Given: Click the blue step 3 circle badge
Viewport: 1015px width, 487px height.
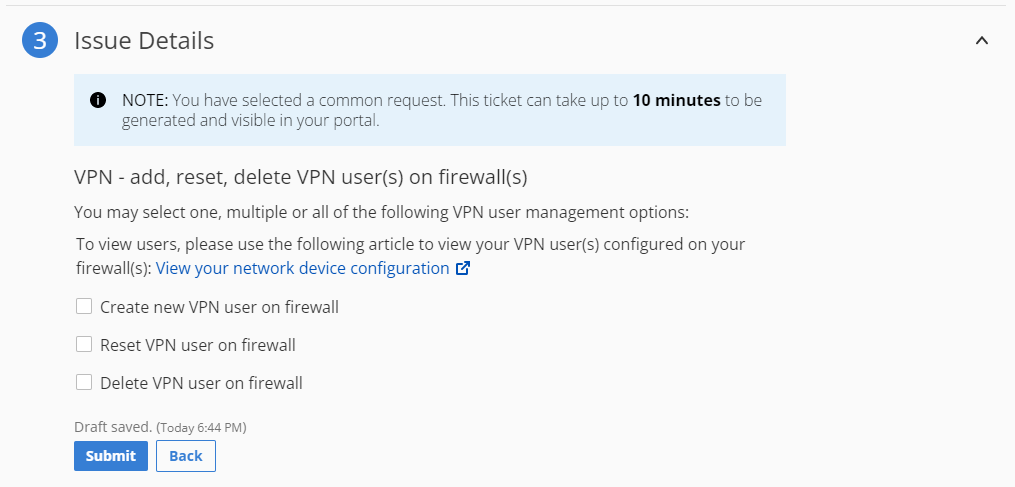Looking at the screenshot, I should pyautogui.click(x=40, y=40).
